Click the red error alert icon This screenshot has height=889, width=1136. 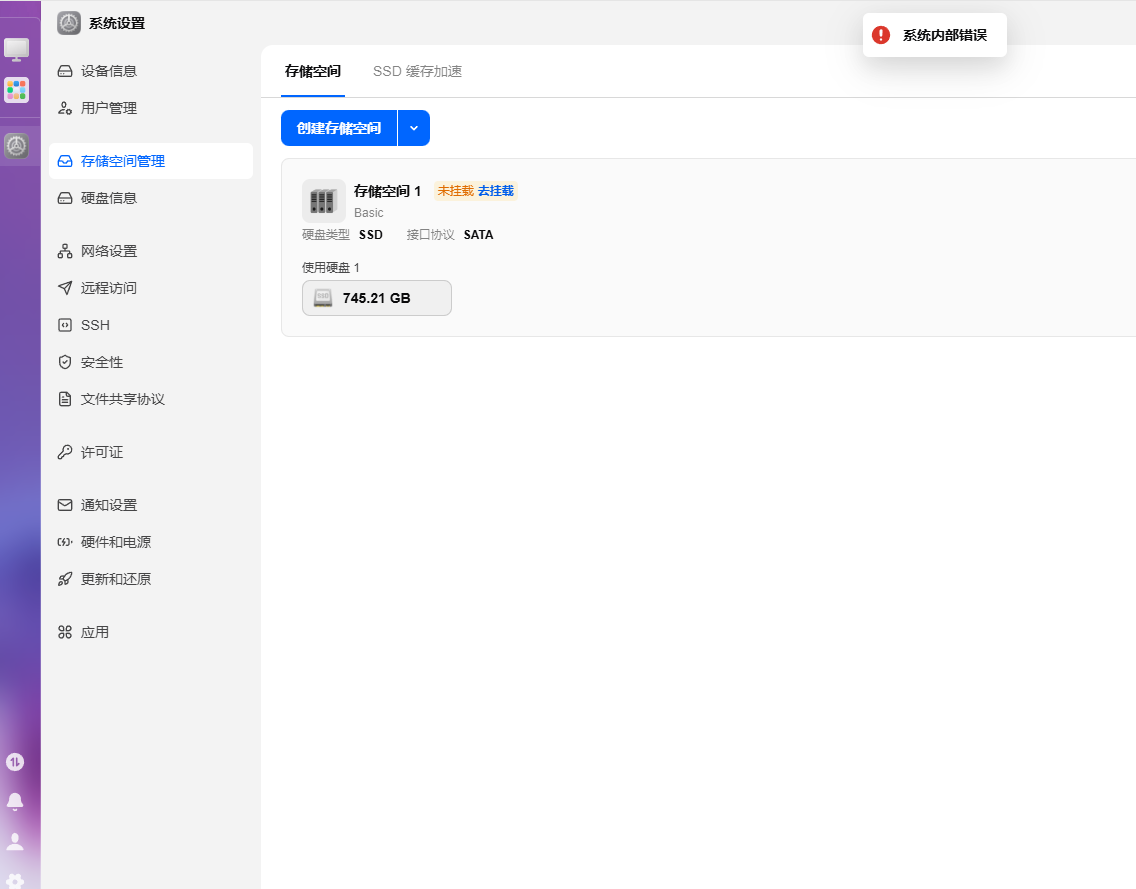click(x=881, y=35)
